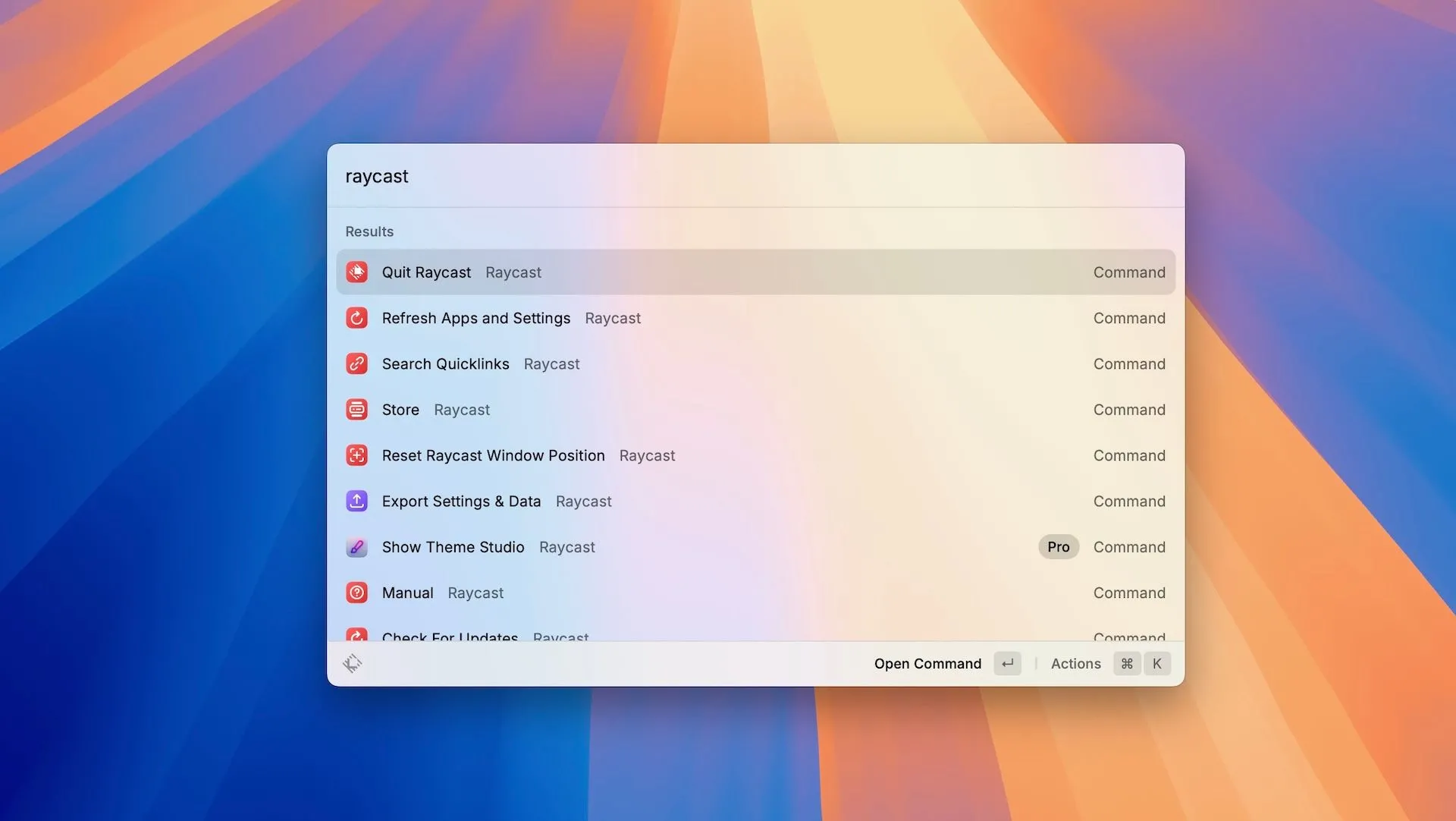The image size is (1456, 821).
Task: Click the Pro badge on Show Theme Studio
Action: [1059, 546]
